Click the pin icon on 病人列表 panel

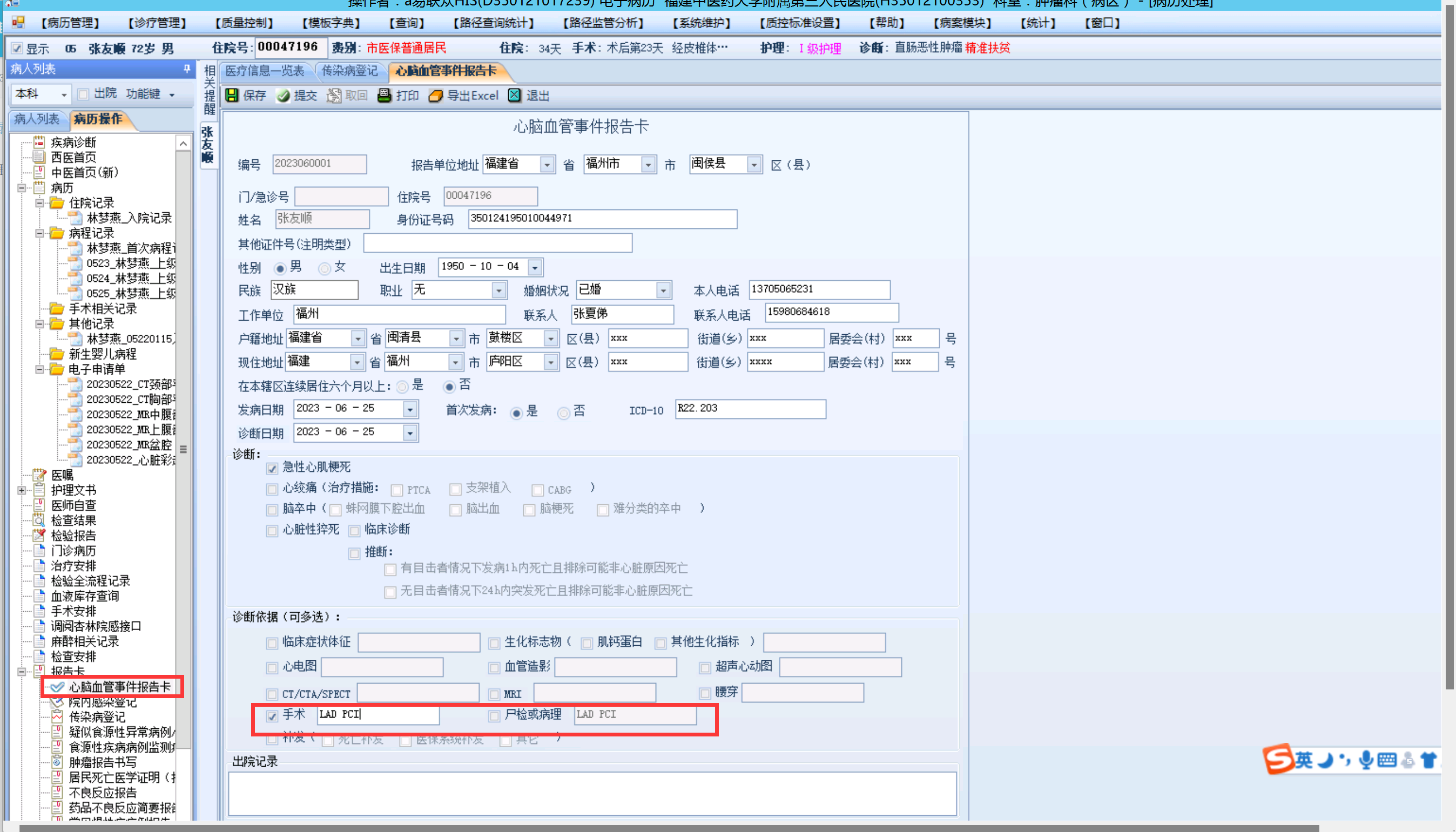(187, 69)
